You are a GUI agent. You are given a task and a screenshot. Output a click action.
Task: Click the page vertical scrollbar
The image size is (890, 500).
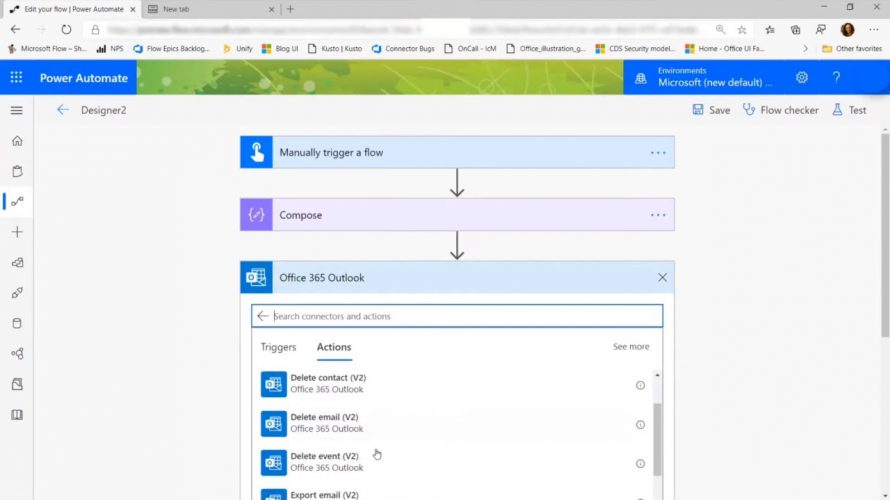click(885, 236)
